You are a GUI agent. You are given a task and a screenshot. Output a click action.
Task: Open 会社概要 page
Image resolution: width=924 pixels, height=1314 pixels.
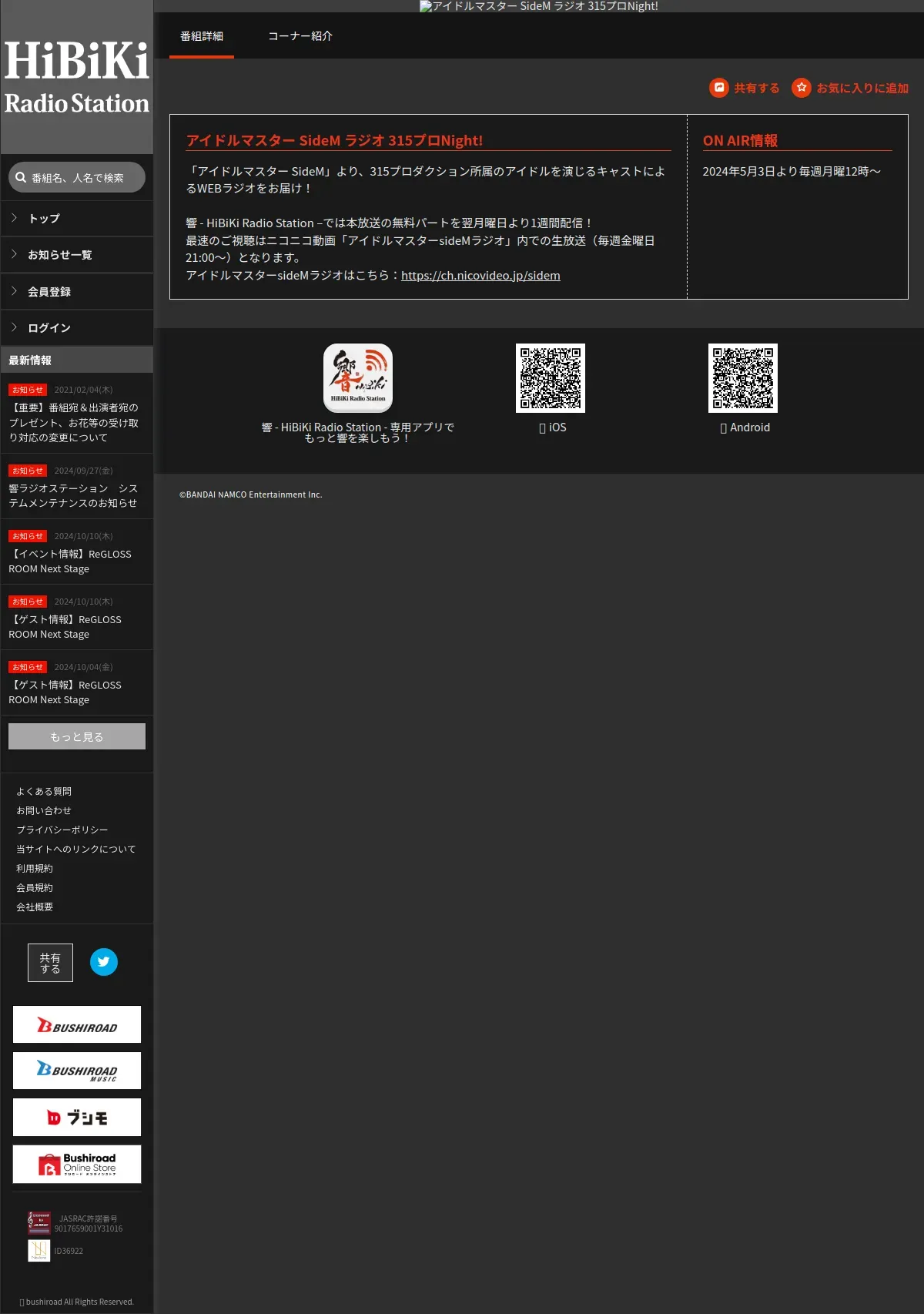pos(35,907)
